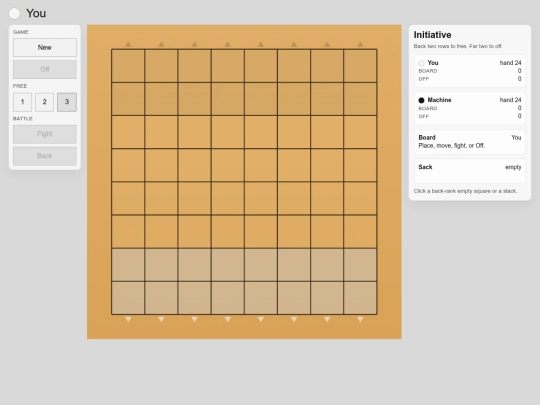Viewport: 540px width, 405px height.
Task: Click the Board label in the status card
Action: coord(427,137)
